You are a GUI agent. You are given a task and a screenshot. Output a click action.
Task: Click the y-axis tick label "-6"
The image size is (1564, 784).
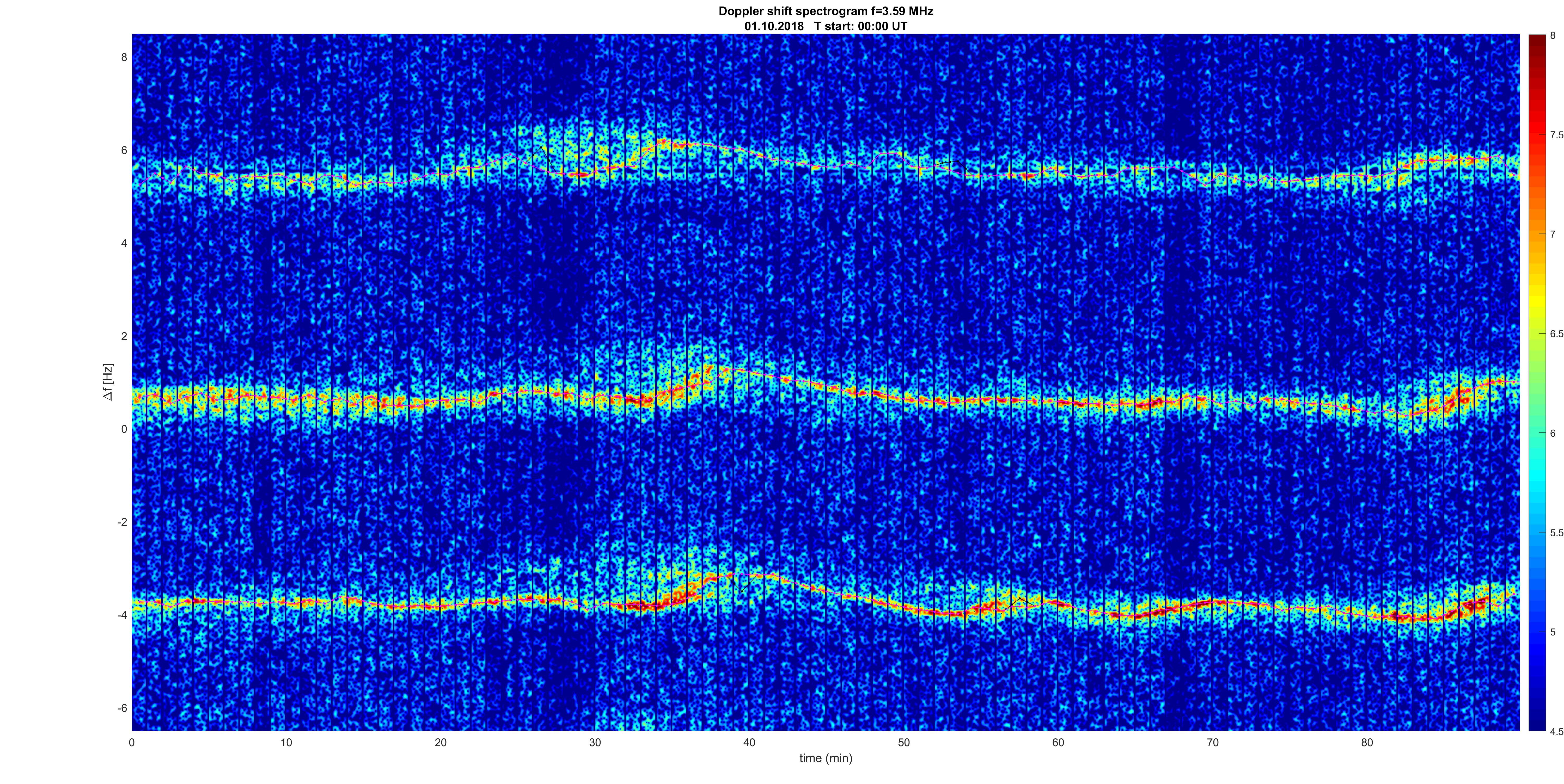point(122,708)
